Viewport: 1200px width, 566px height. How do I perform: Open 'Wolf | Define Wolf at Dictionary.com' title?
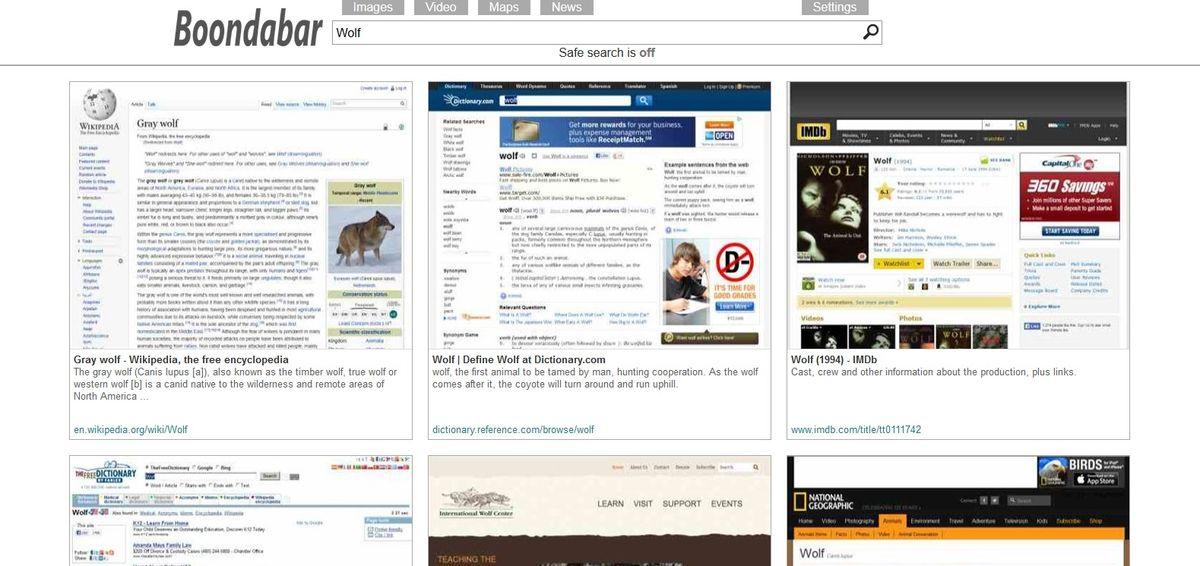click(519, 360)
